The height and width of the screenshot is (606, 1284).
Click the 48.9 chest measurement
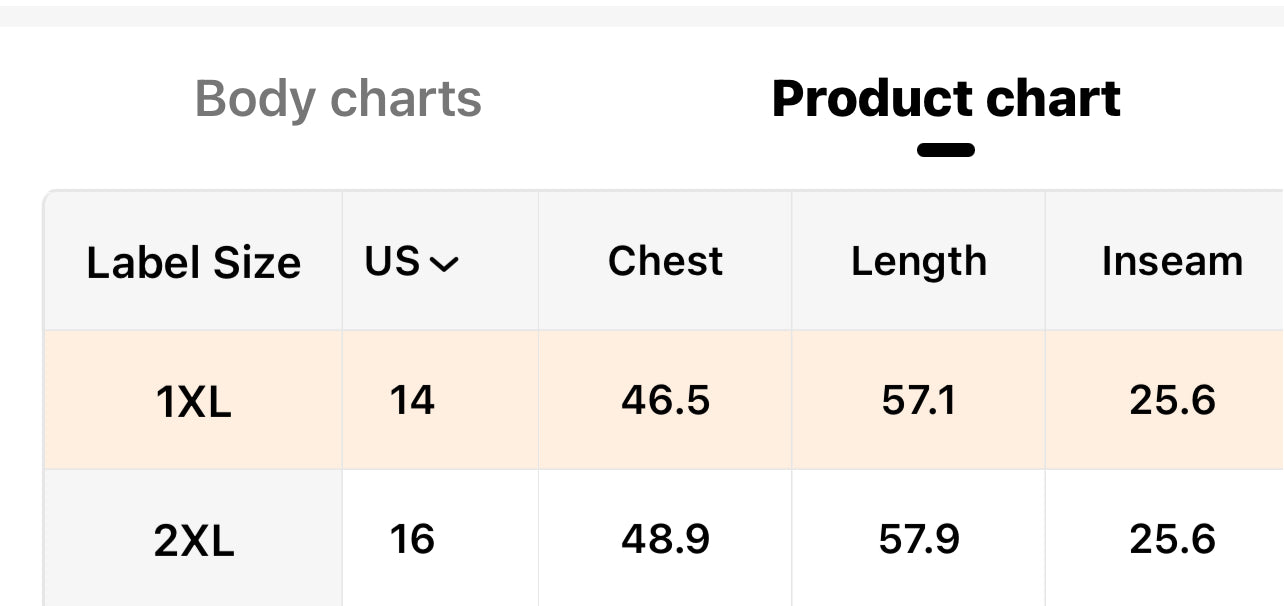[x=665, y=540]
